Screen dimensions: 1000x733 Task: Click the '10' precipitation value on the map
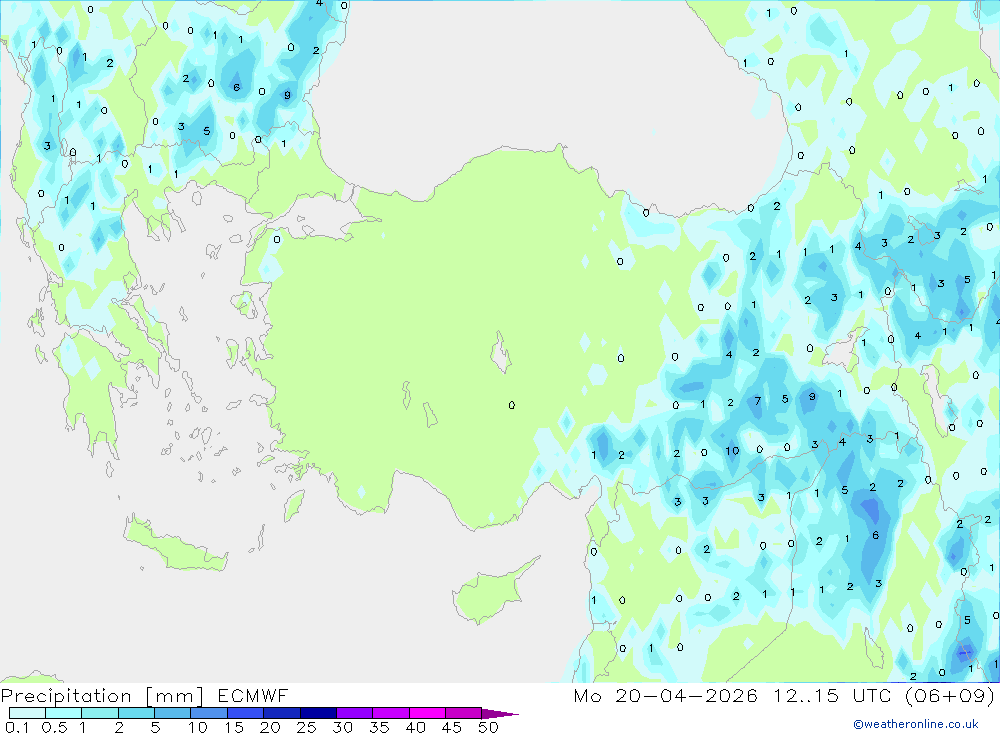point(732,451)
